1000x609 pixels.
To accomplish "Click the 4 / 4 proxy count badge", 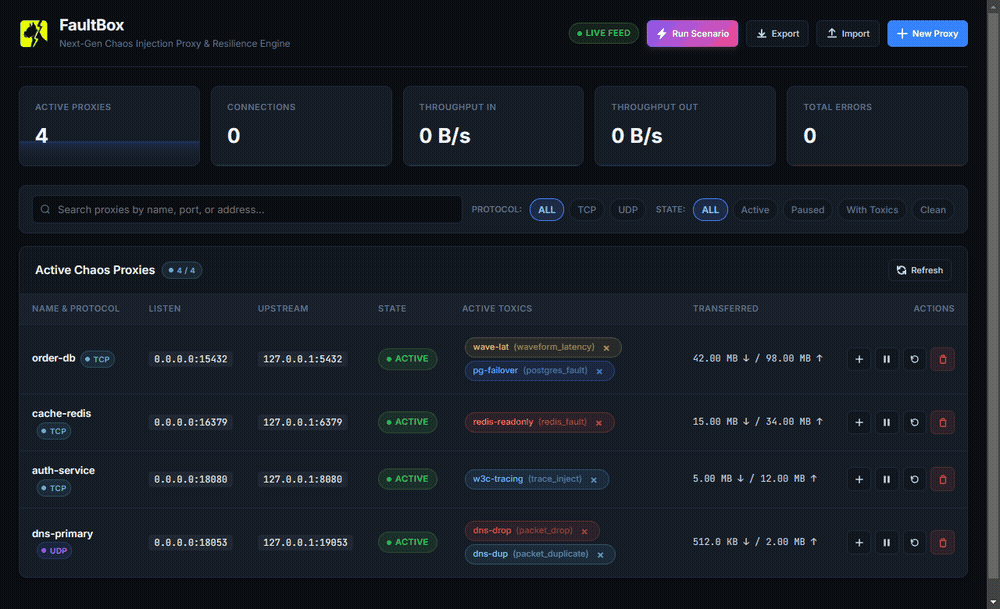I will pos(182,270).
